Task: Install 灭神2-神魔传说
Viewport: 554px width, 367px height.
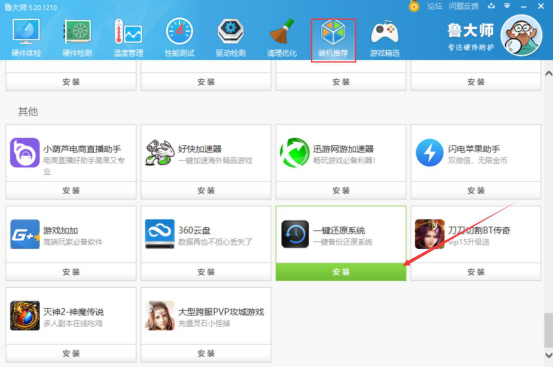Action: [71, 353]
